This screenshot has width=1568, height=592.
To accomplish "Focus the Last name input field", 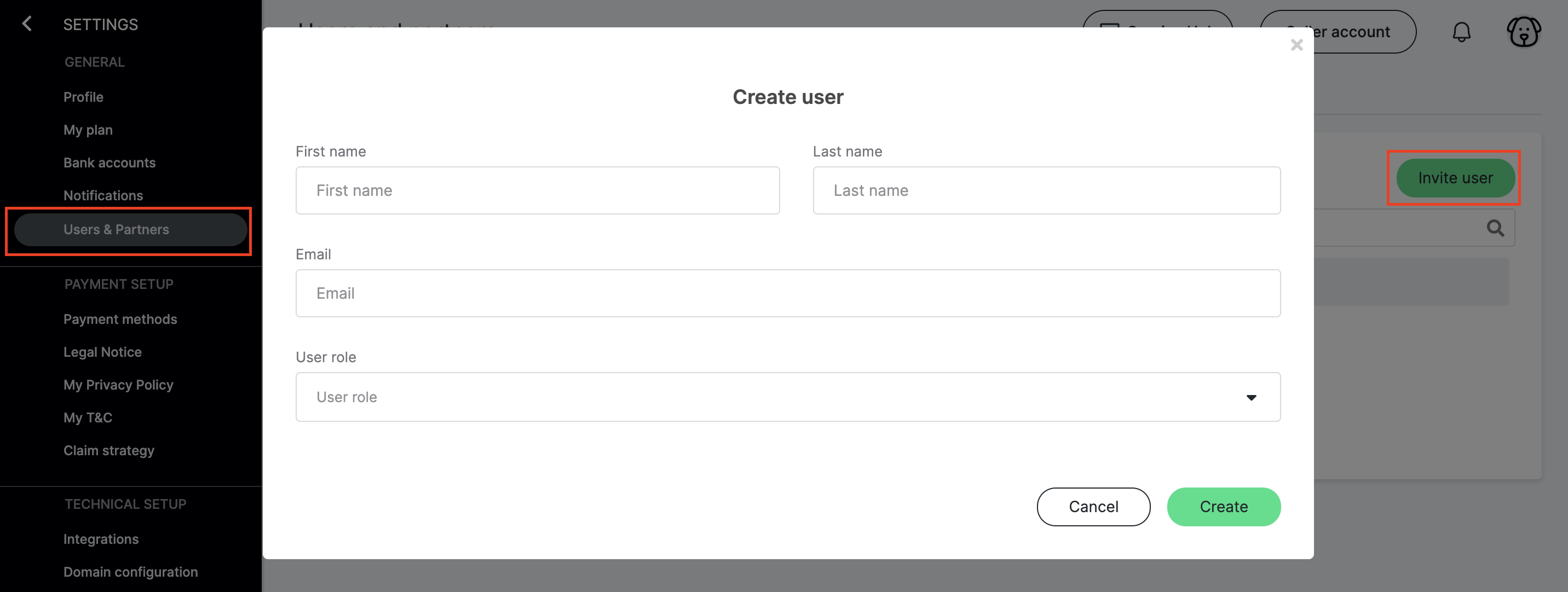I will (1046, 190).
